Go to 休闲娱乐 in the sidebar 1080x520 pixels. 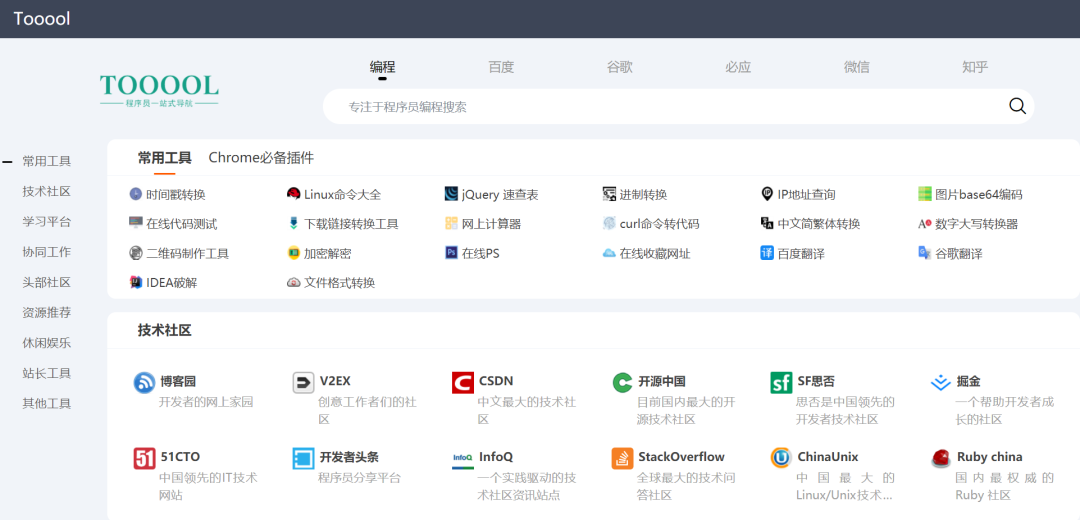[46, 343]
